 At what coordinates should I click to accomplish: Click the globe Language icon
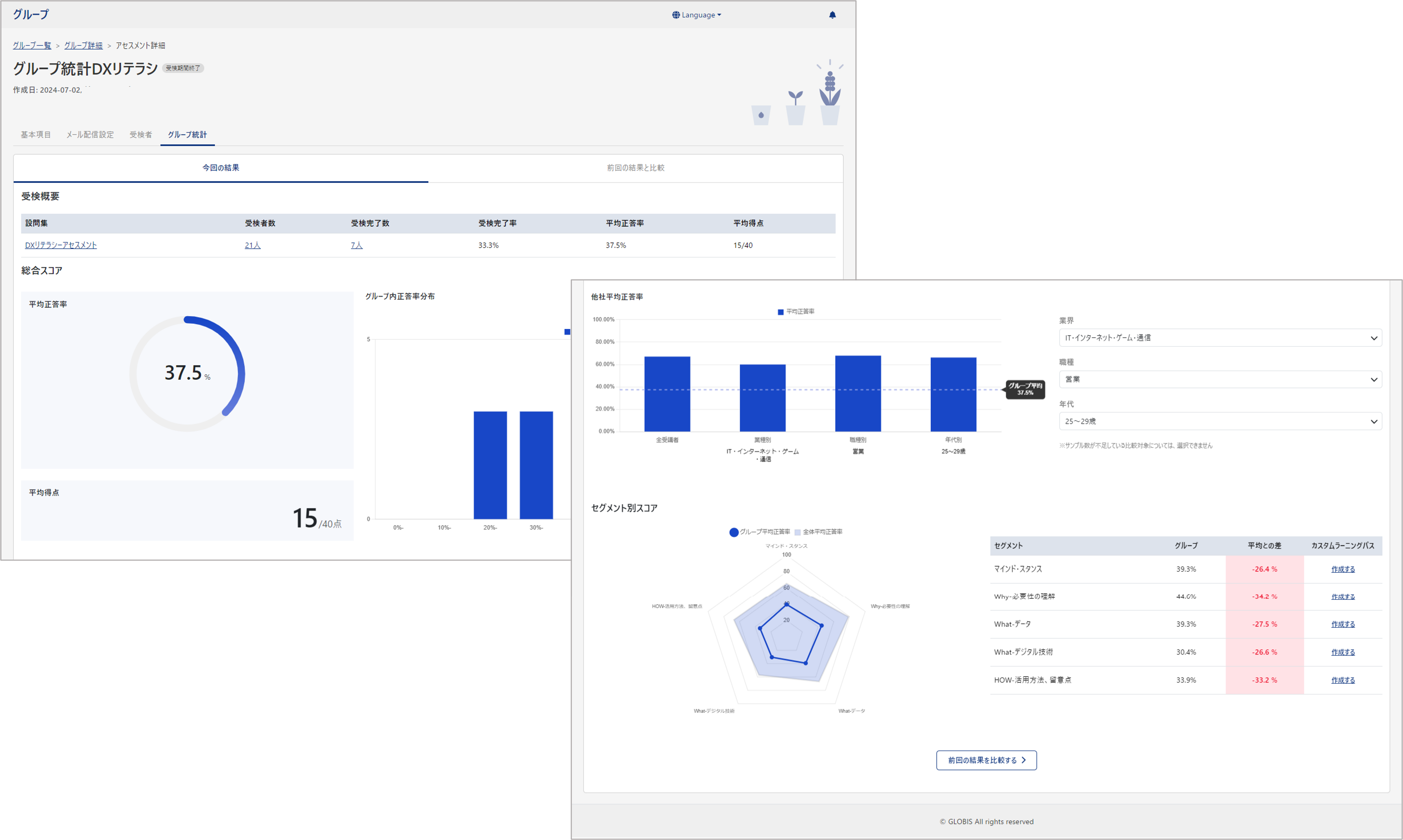click(x=675, y=15)
